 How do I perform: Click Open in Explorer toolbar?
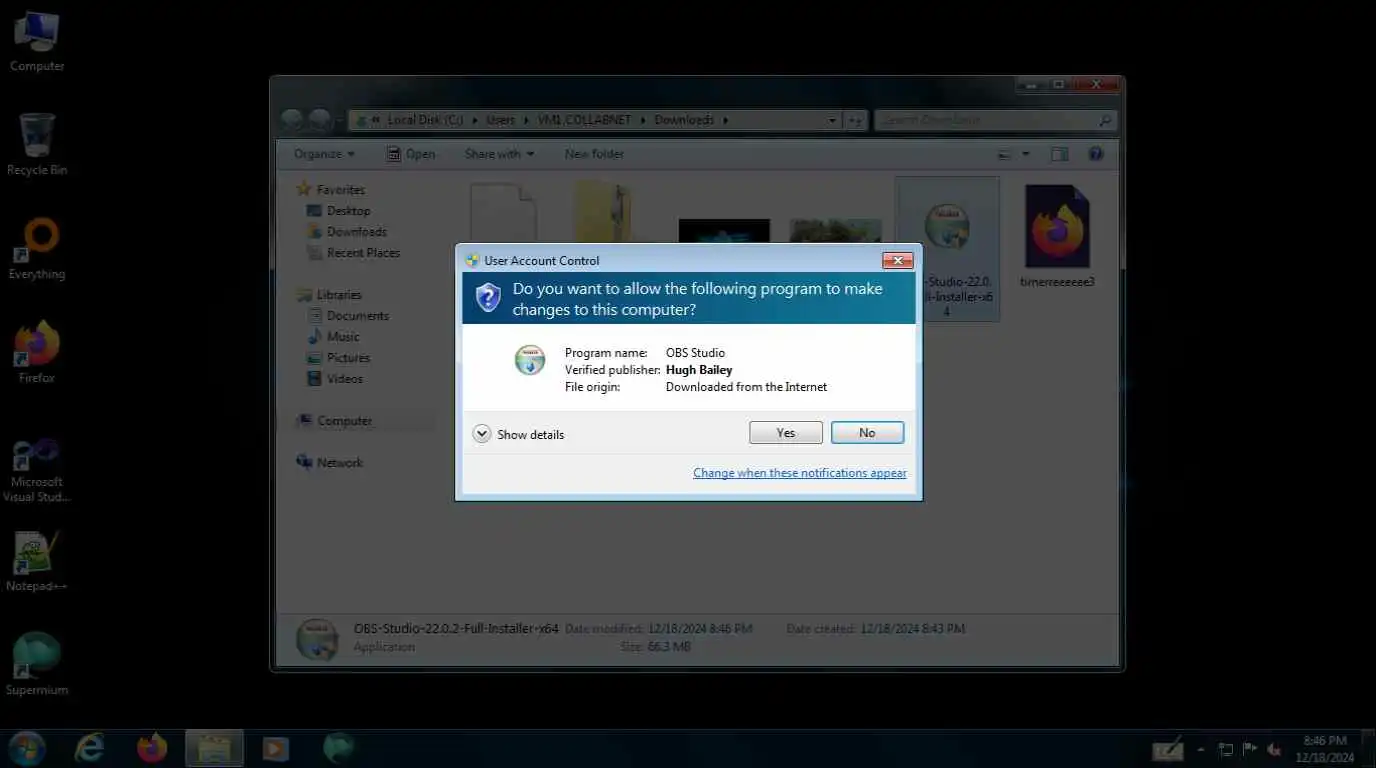click(x=411, y=154)
